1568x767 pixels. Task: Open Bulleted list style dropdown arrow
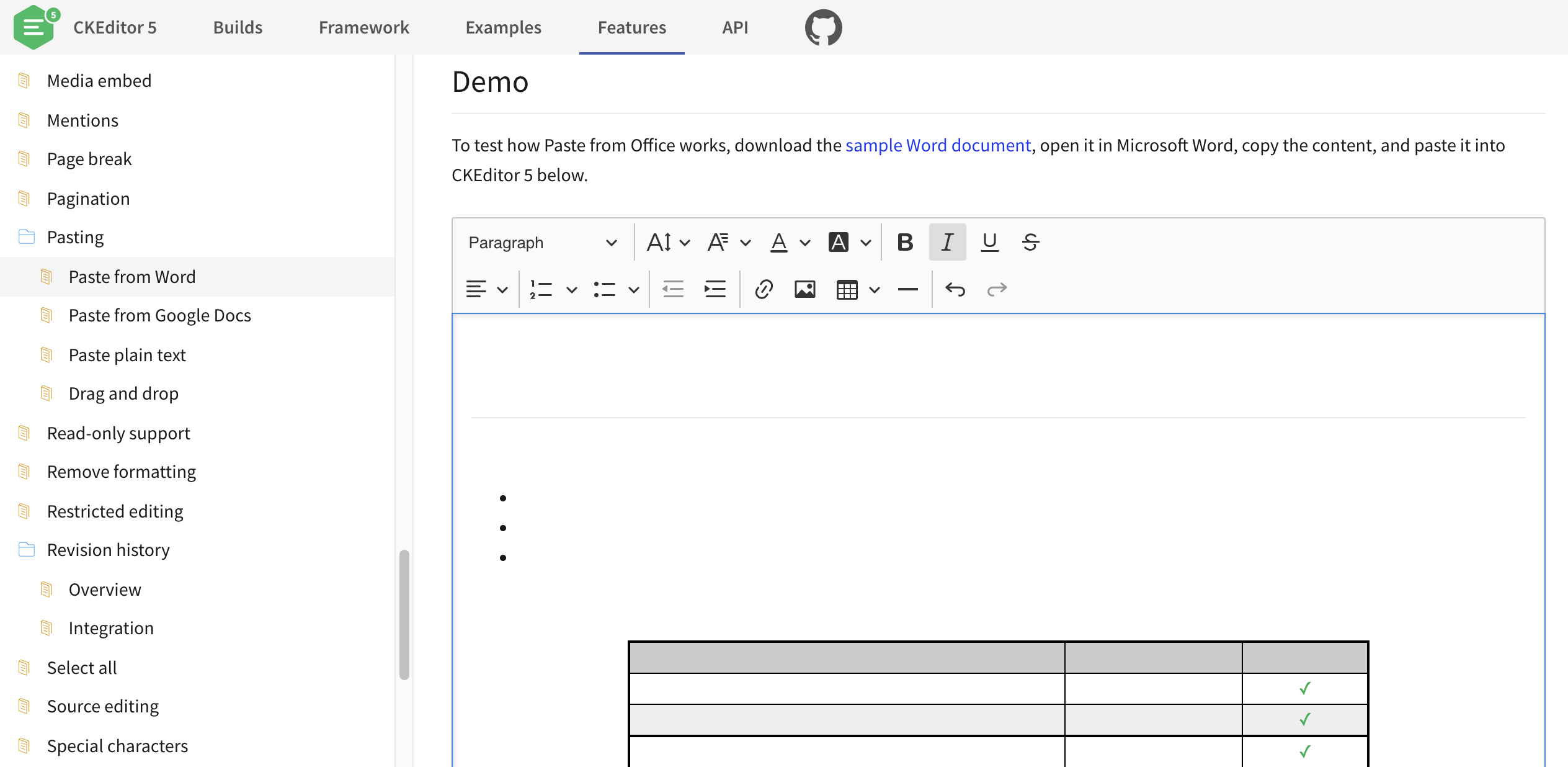point(633,290)
